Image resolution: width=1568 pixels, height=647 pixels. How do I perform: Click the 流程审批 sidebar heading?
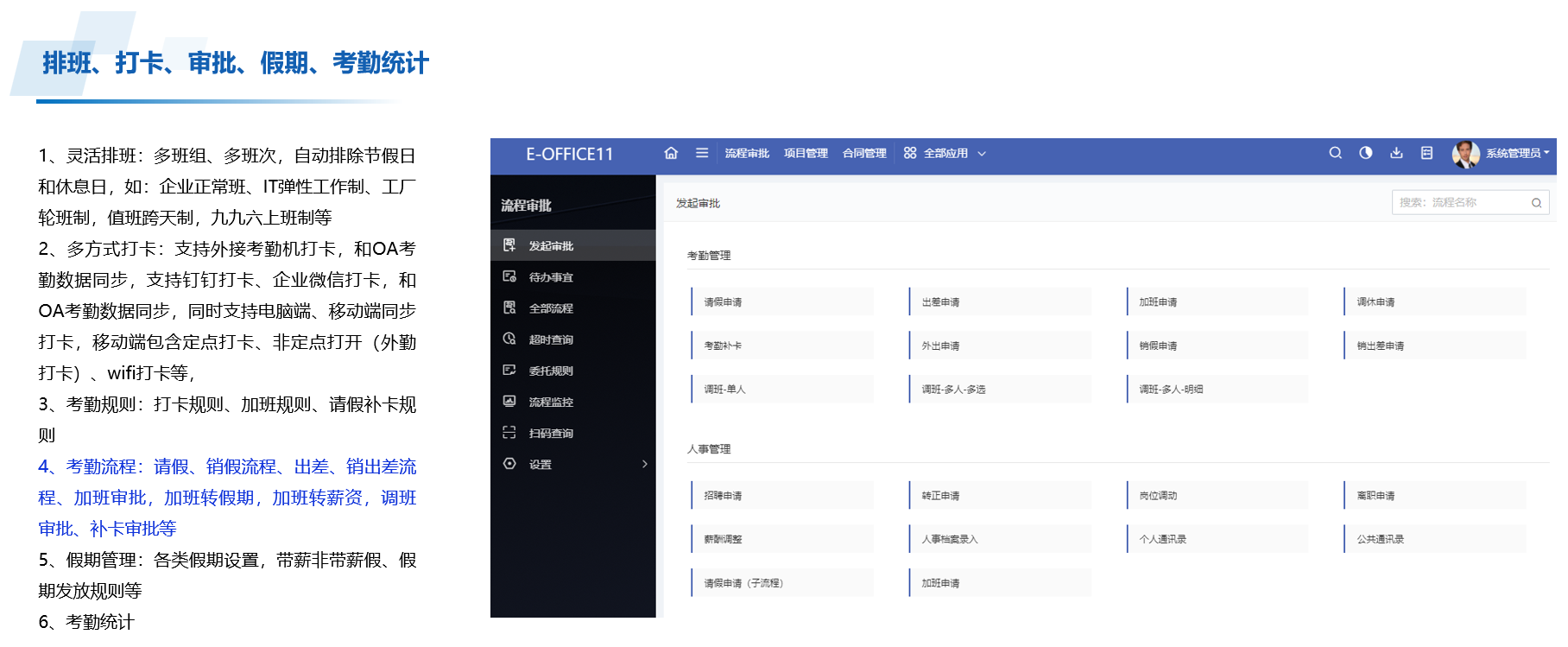[x=526, y=205]
